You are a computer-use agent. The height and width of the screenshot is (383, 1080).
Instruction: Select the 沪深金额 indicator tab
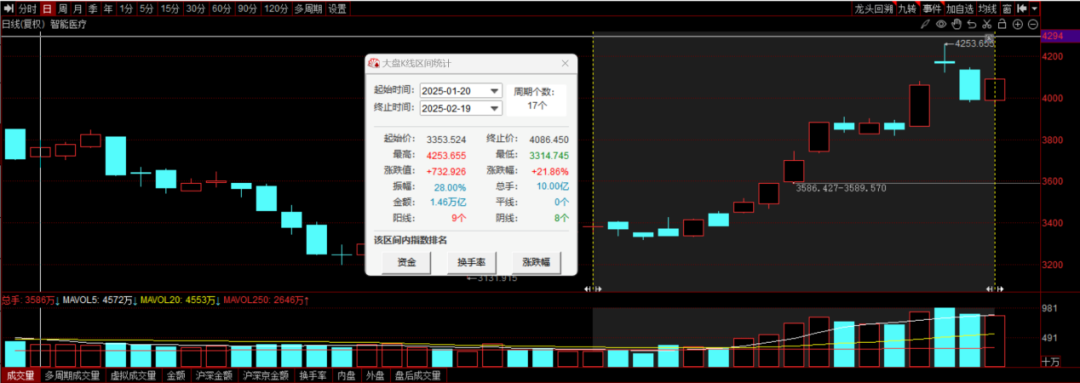[x=214, y=376]
